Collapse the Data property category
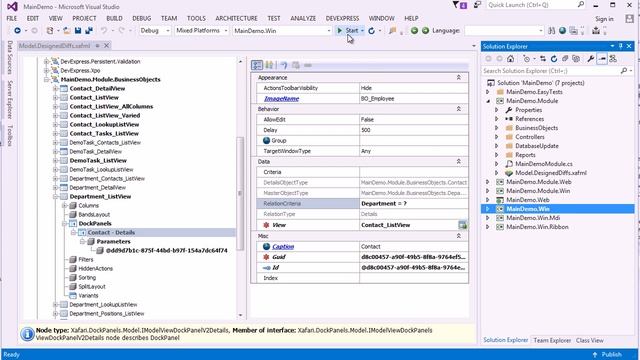640x360 pixels. click(x=458, y=162)
